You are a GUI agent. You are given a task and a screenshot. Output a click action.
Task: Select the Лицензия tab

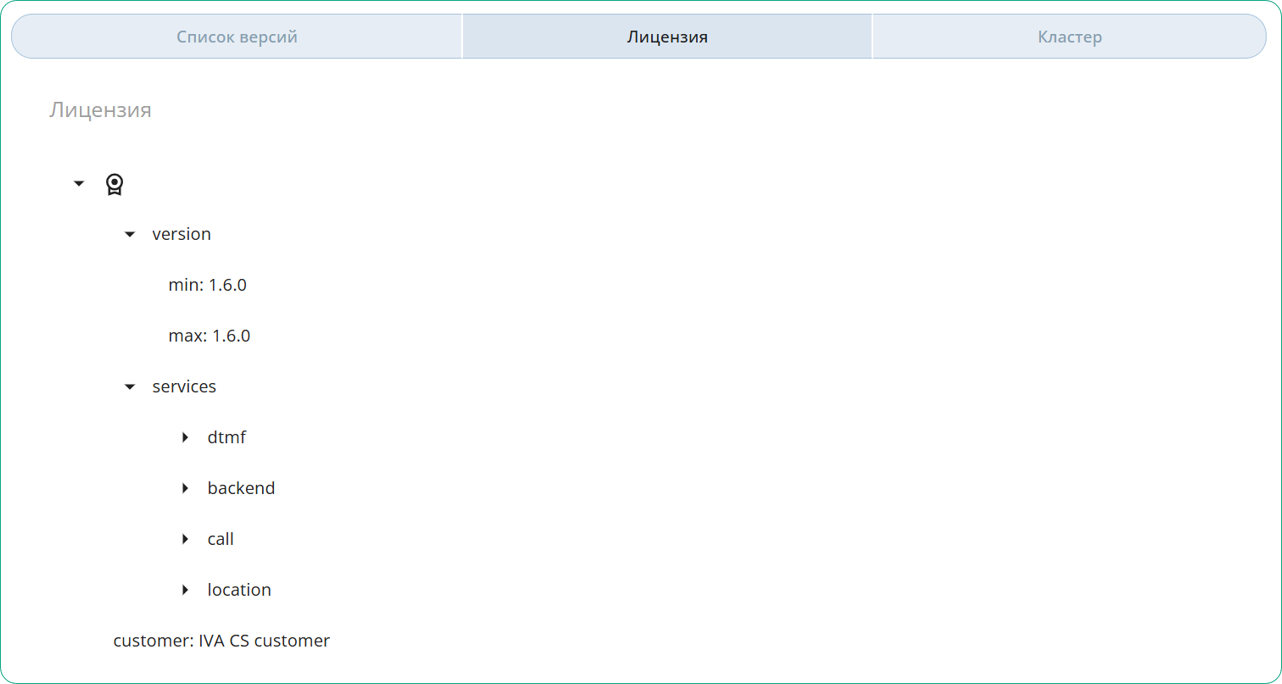667,37
